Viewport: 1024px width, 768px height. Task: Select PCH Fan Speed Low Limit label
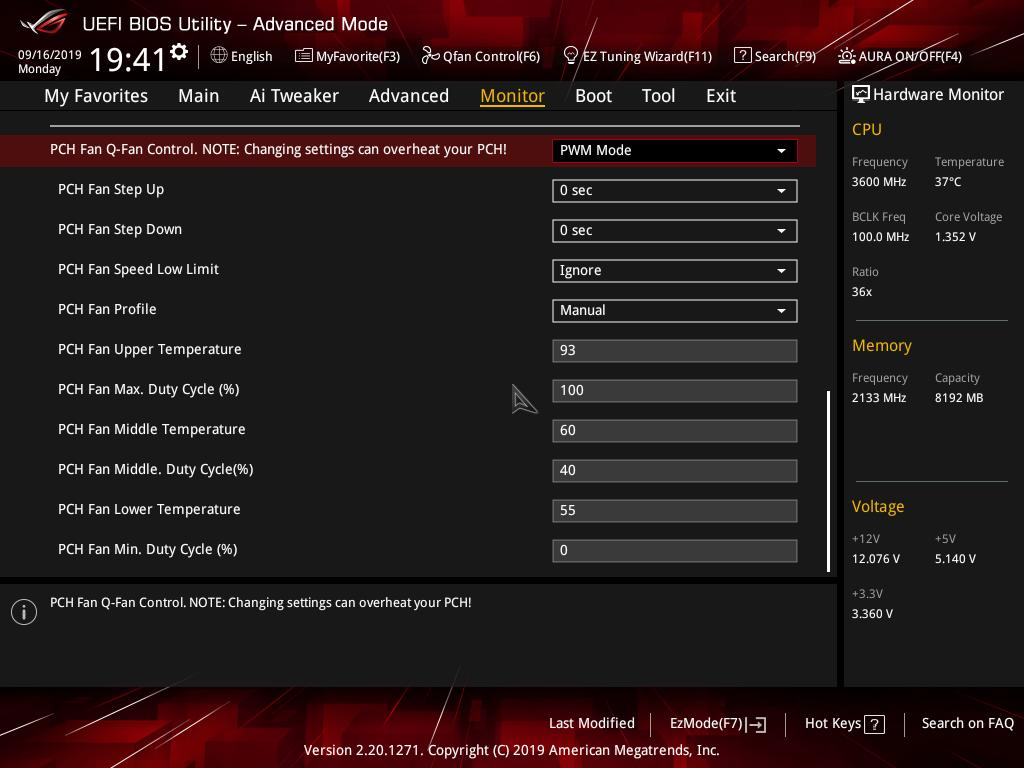pyautogui.click(x=138, y=269)
